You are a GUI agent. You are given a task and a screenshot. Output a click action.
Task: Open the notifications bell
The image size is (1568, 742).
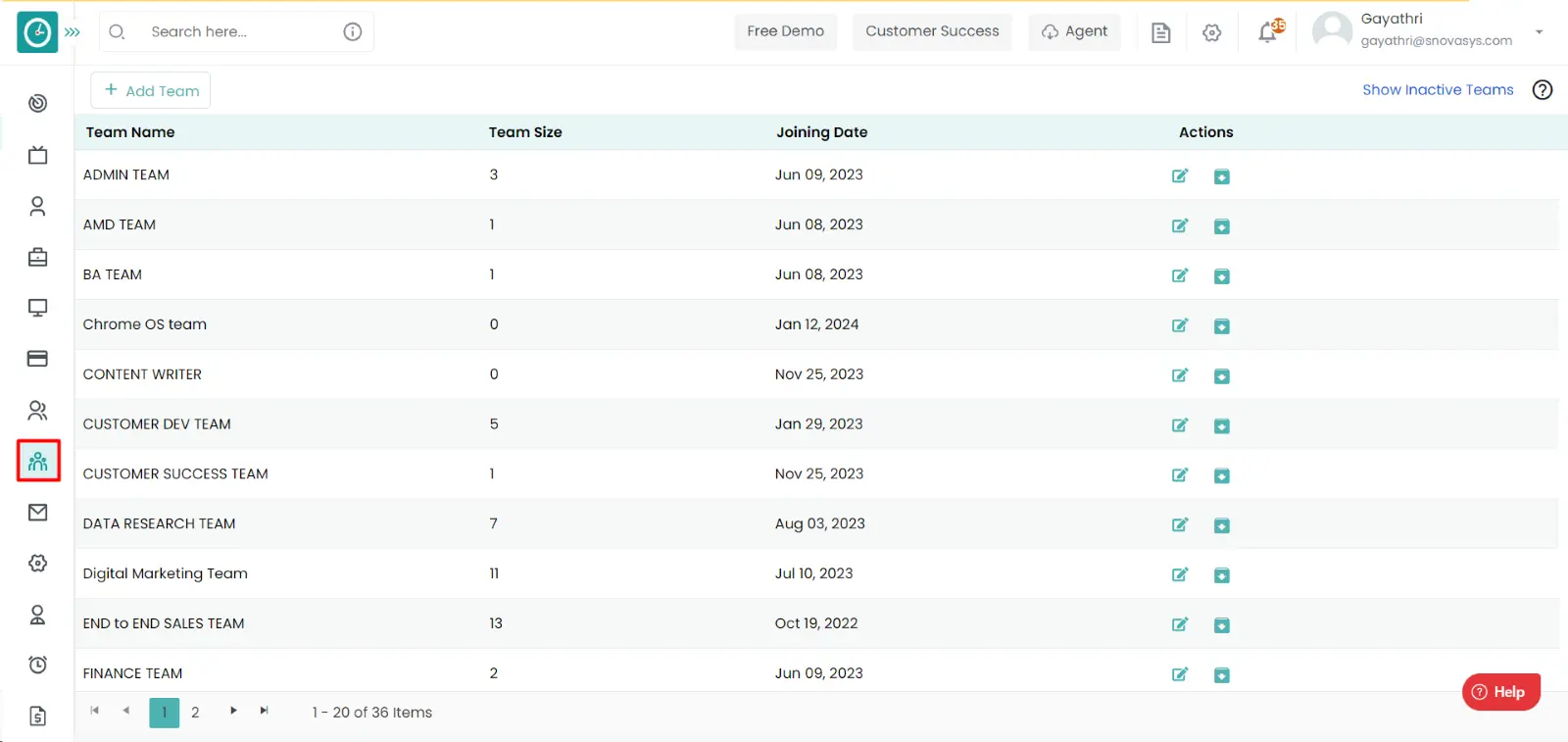point(1269,32)
